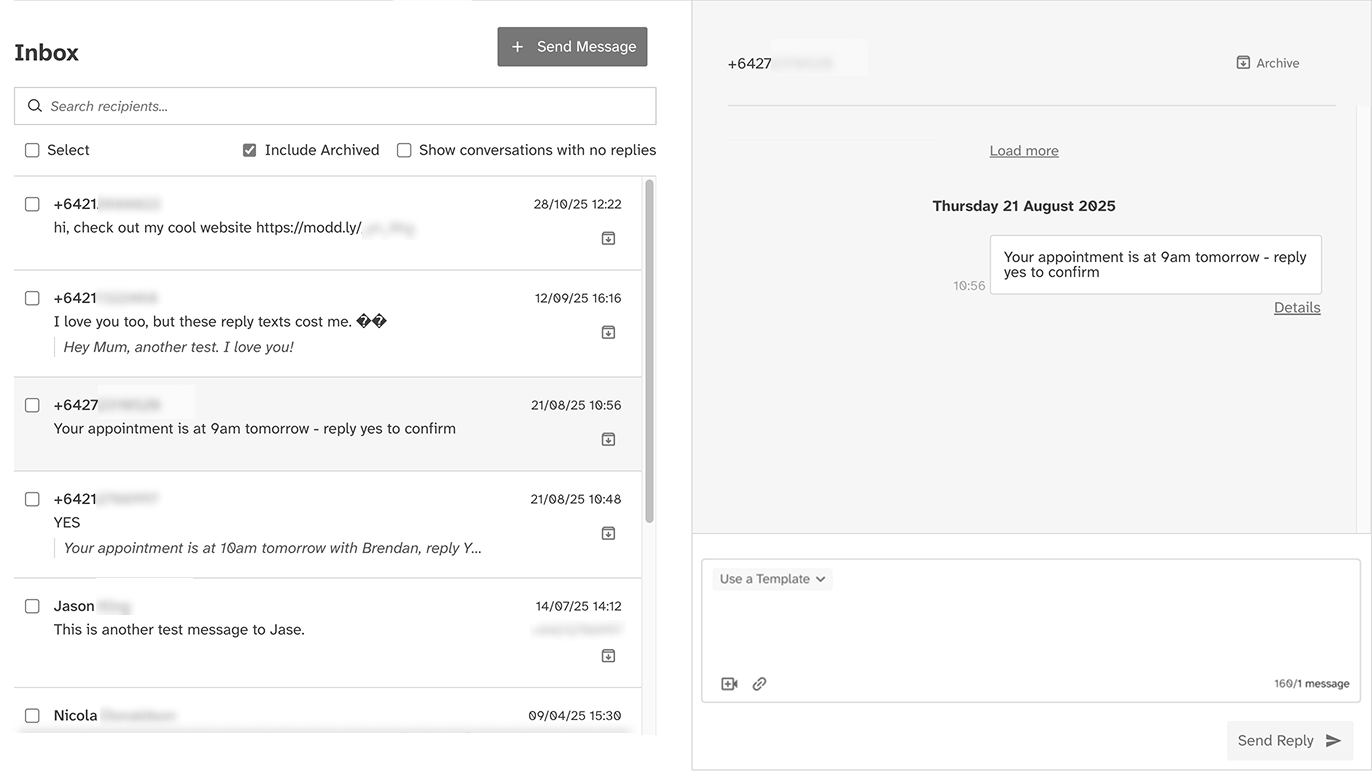Uncheck Include Archived
The width and height of the screenshot is (1372, 783).
click(x=249, y=149)
